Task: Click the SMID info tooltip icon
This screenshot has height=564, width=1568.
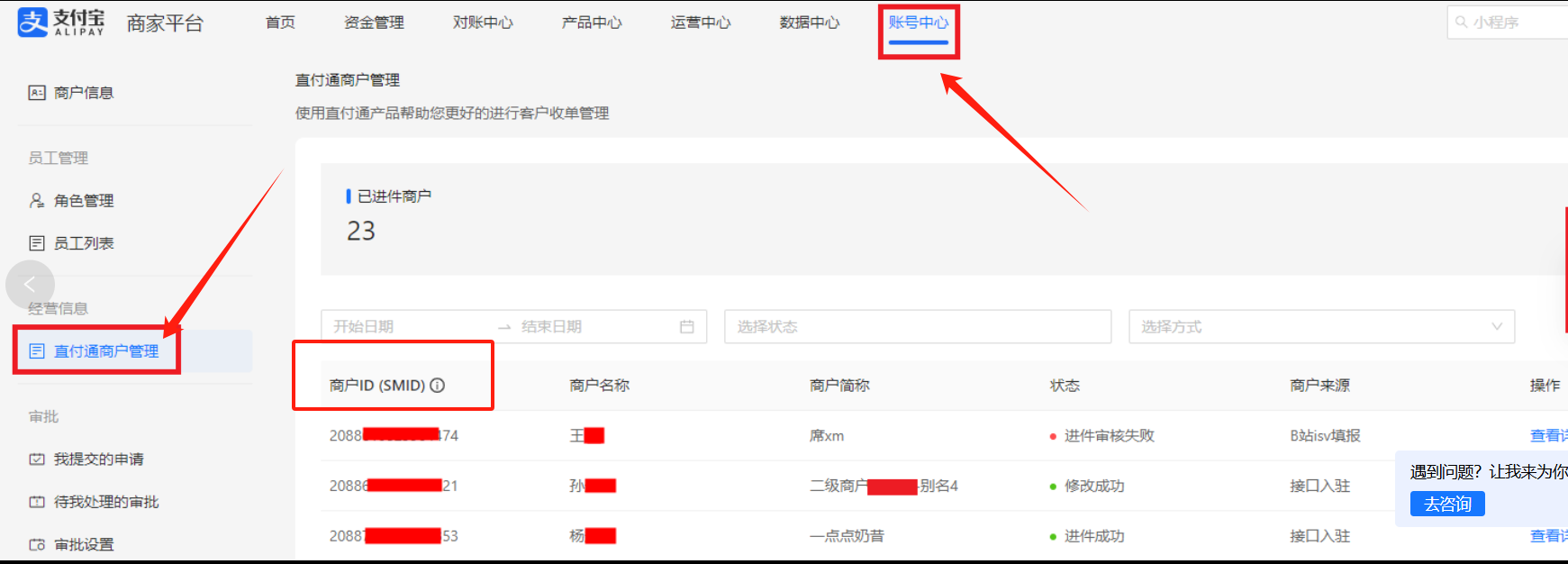Action: 438,386
